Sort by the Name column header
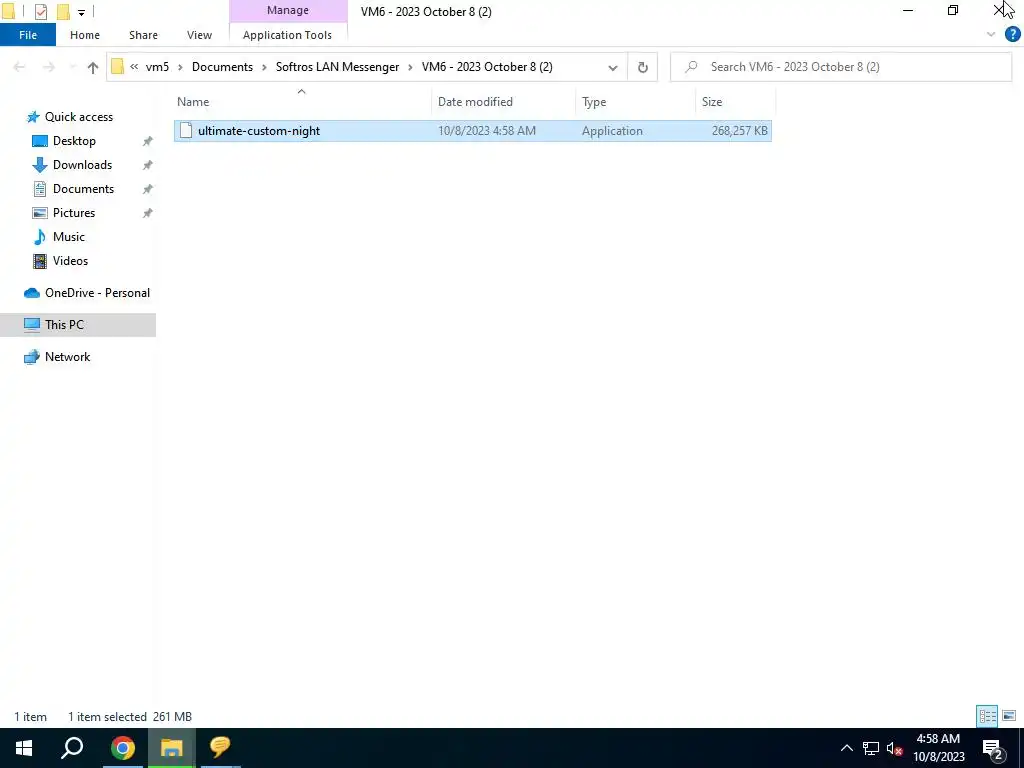Viewport: 1024px width, 768px height. [302, 102]
